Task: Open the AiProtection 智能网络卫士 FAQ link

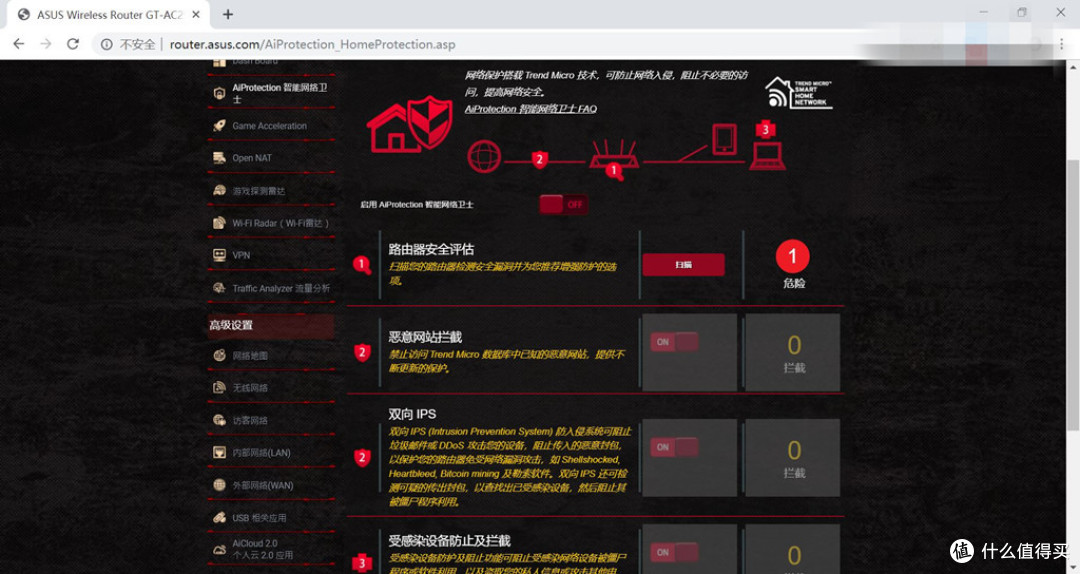Action: tap(530, 109)
